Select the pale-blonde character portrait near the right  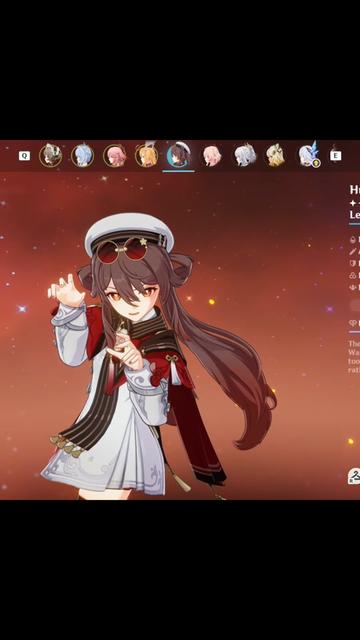276,156
